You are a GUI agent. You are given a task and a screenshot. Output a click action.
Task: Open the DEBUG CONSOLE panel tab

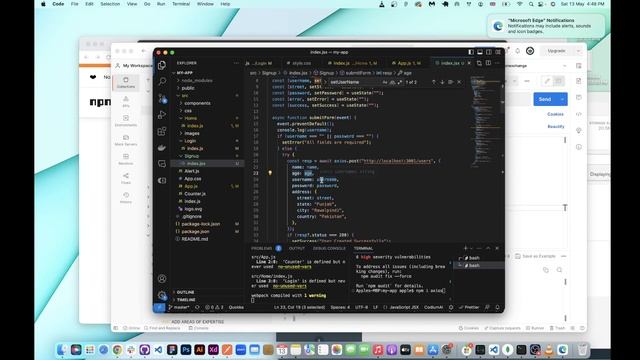(x=329, y=248)
